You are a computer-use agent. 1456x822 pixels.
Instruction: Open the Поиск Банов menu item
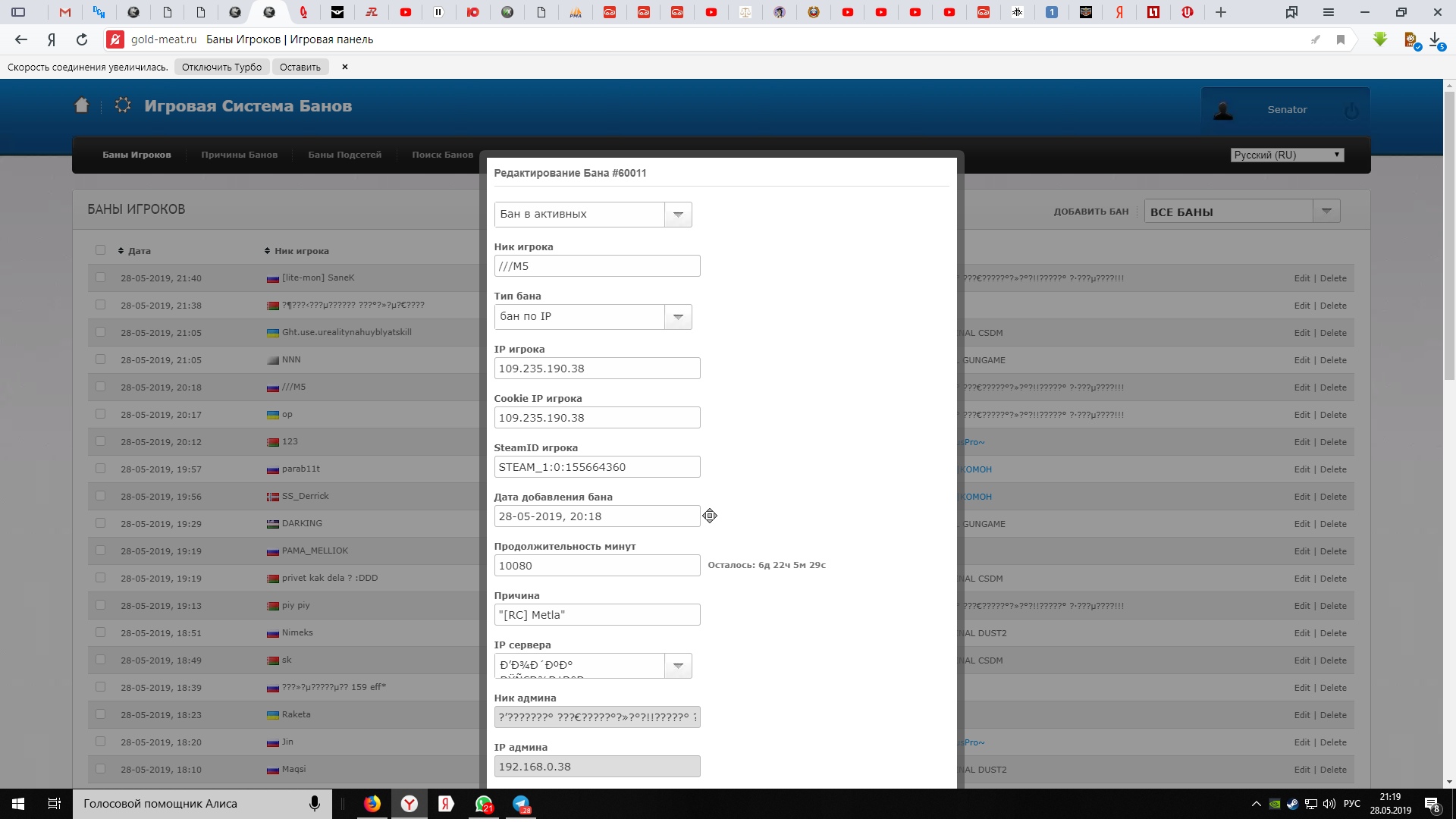coord(442,155)
